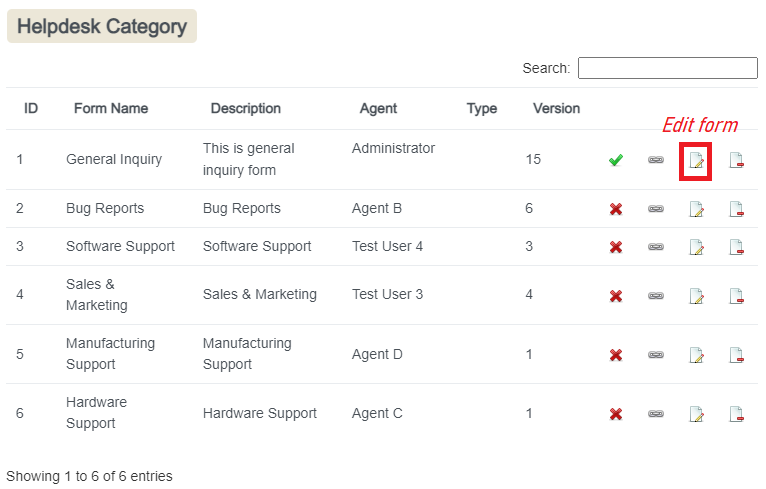
Task: Sort by Description column header
Action: (245, 108)
